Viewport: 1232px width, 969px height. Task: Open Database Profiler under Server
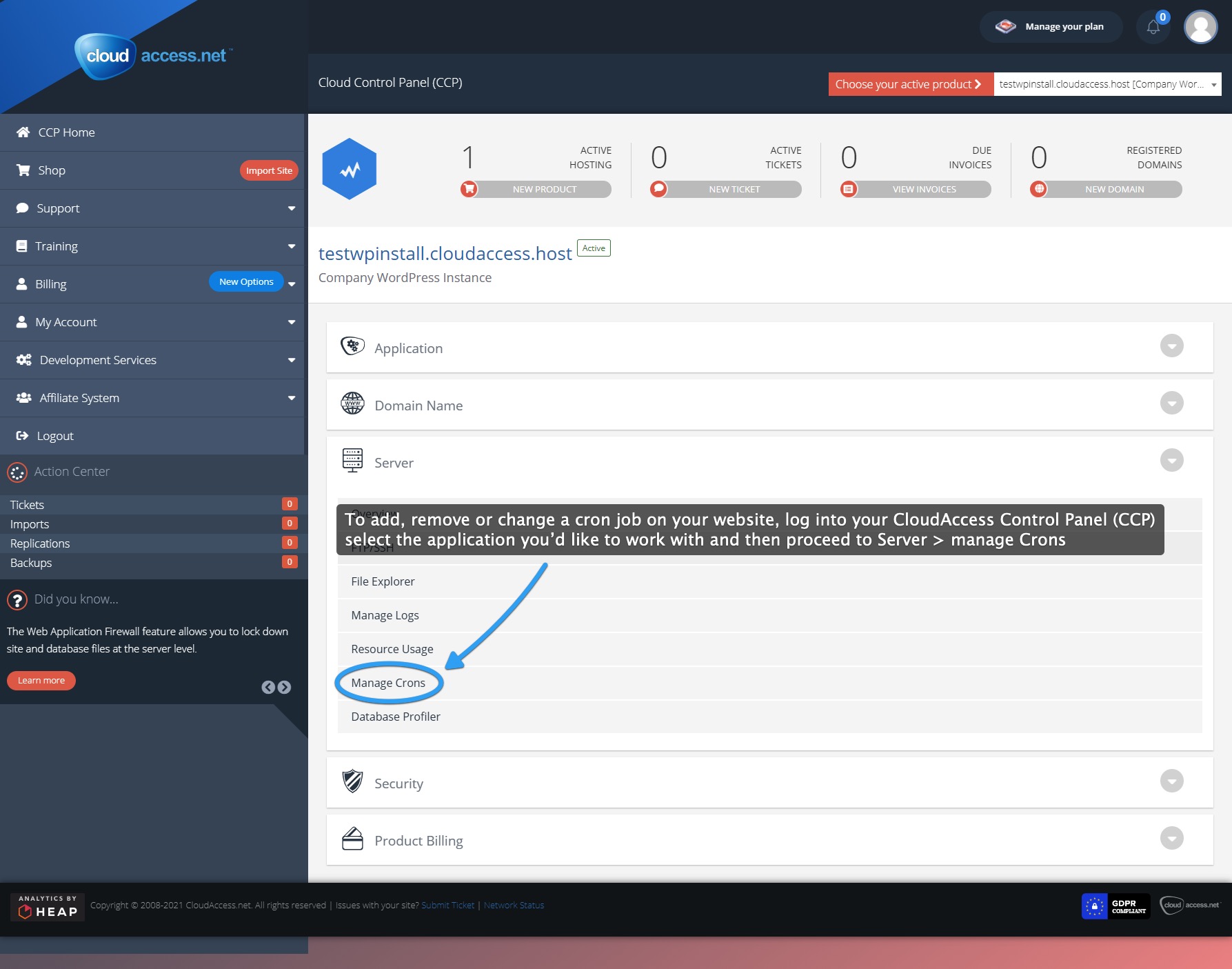tap(769, 717)
